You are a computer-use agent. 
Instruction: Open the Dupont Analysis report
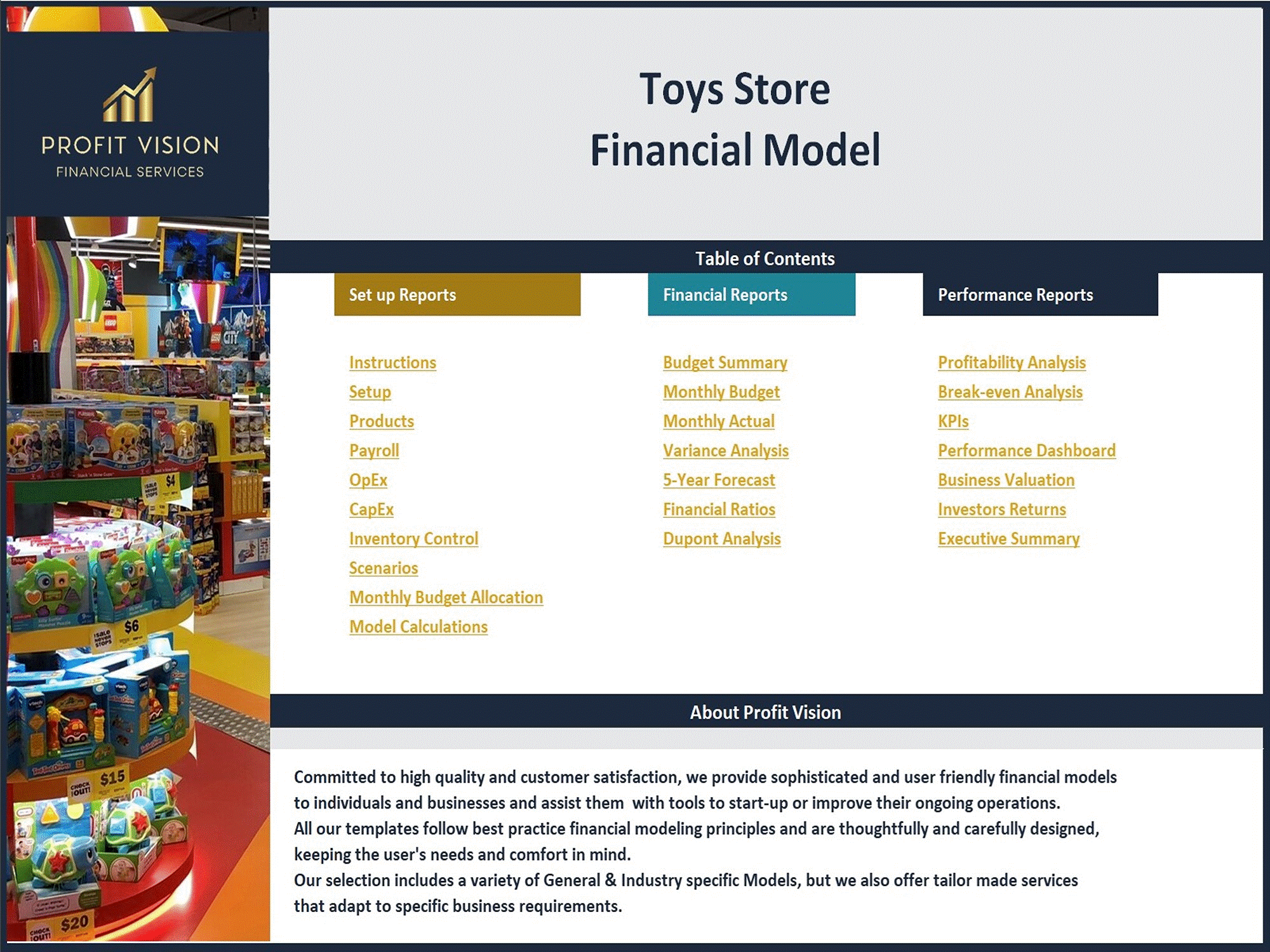pos(721,539)
